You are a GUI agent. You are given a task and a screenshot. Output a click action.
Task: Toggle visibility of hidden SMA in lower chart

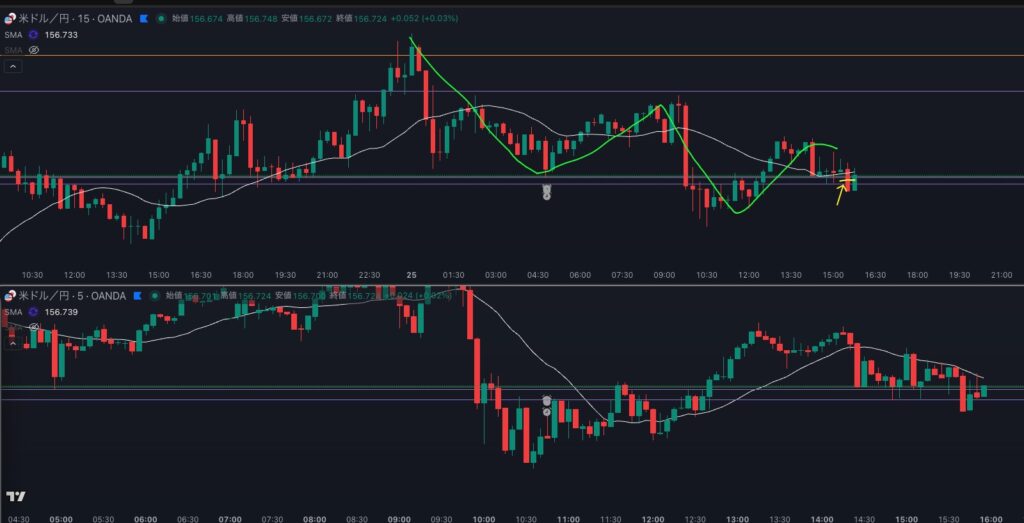(x=33, y=326)
